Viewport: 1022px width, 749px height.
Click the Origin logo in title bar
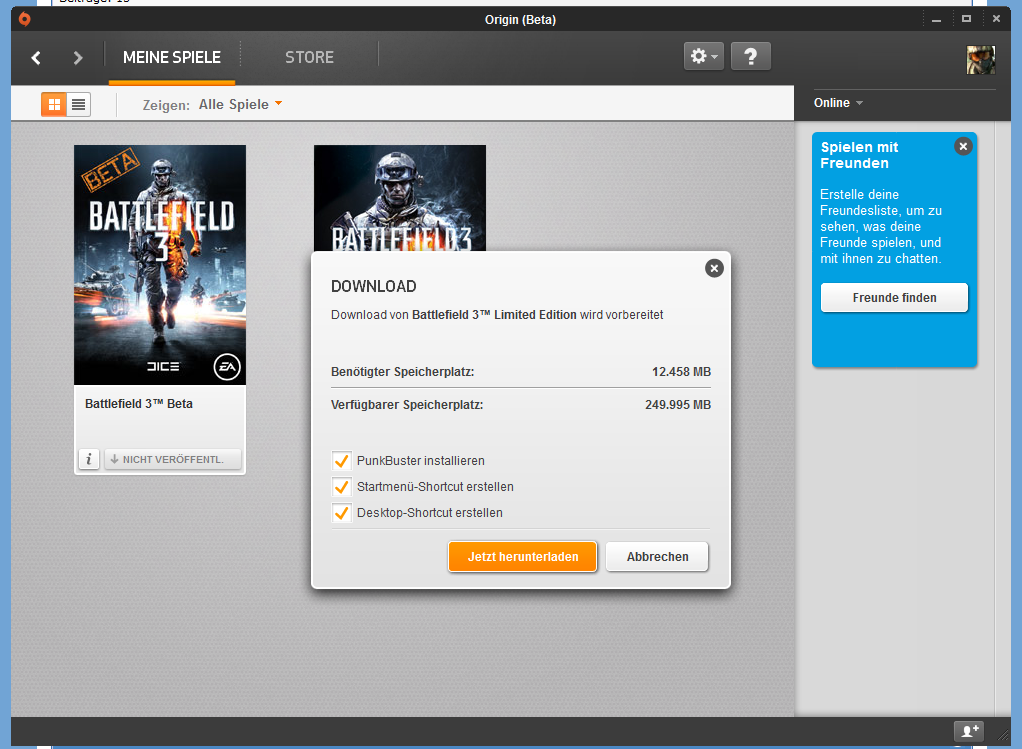pos(25,19)
